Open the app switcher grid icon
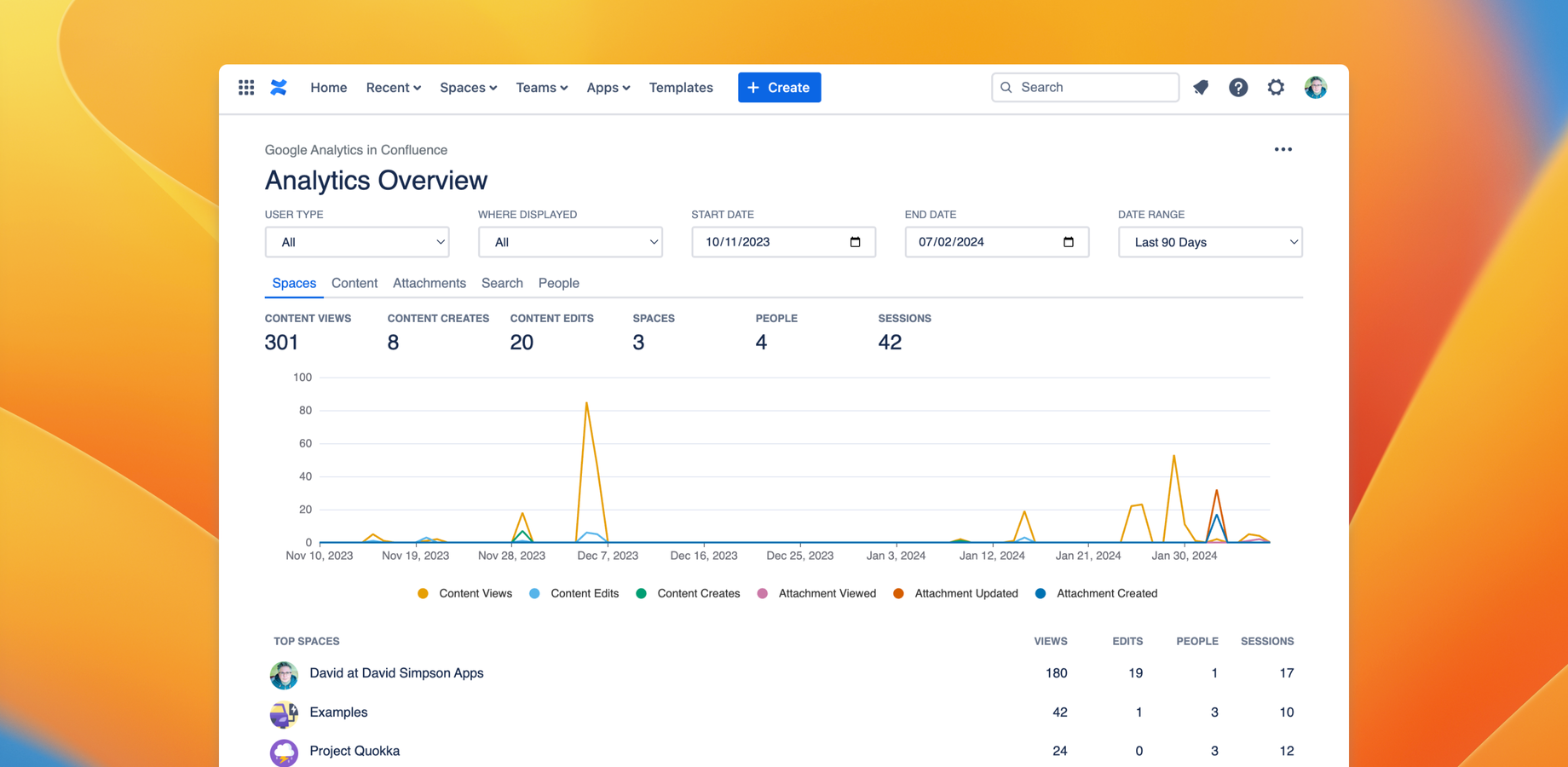This screenshot has height=767, width=1568. 246,87
